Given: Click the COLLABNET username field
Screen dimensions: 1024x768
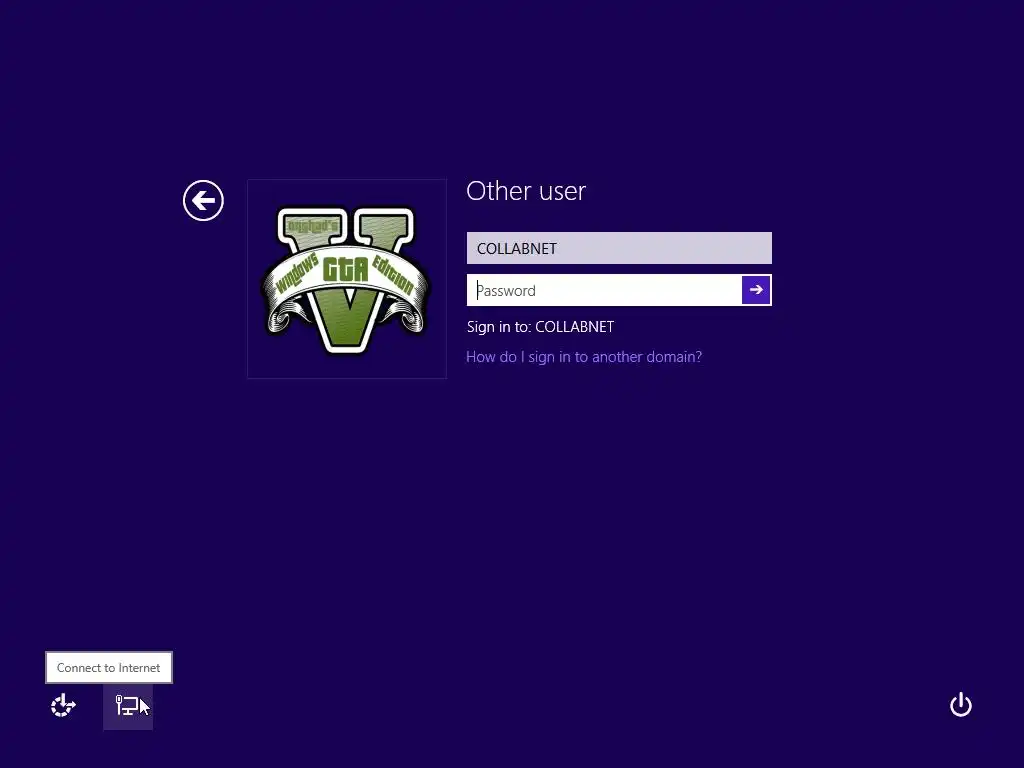Looking at the screenshot, I should click(x=619, y=248).
